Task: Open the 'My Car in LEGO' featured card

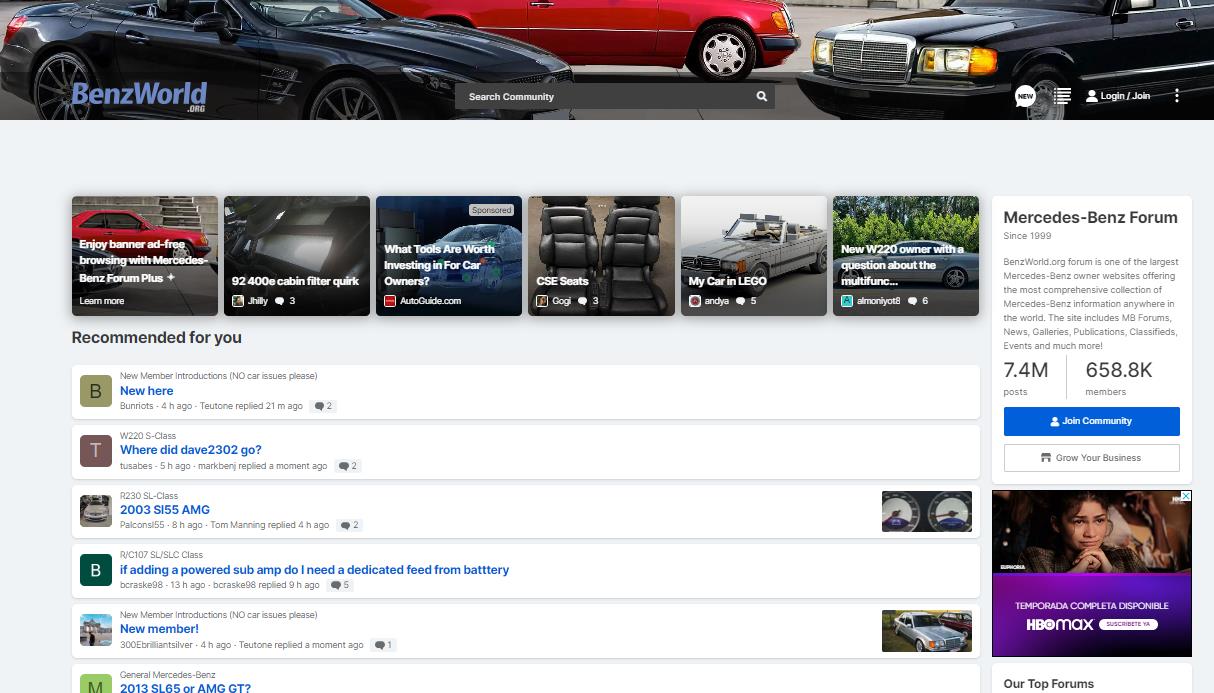Action: [x=754, y=256]
